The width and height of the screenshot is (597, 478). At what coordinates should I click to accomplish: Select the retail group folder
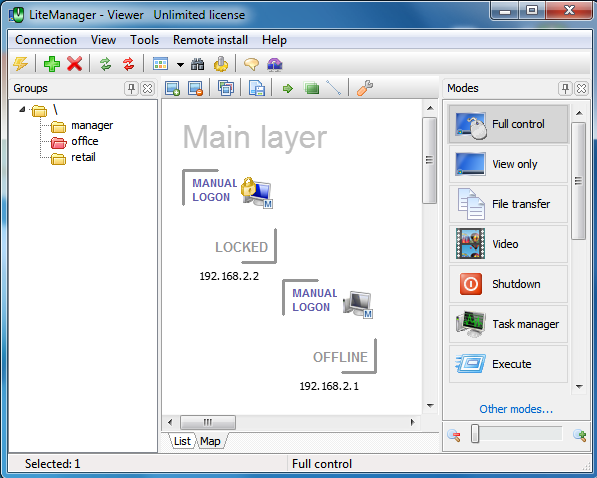pyautogui.click(x=73, y=157)
